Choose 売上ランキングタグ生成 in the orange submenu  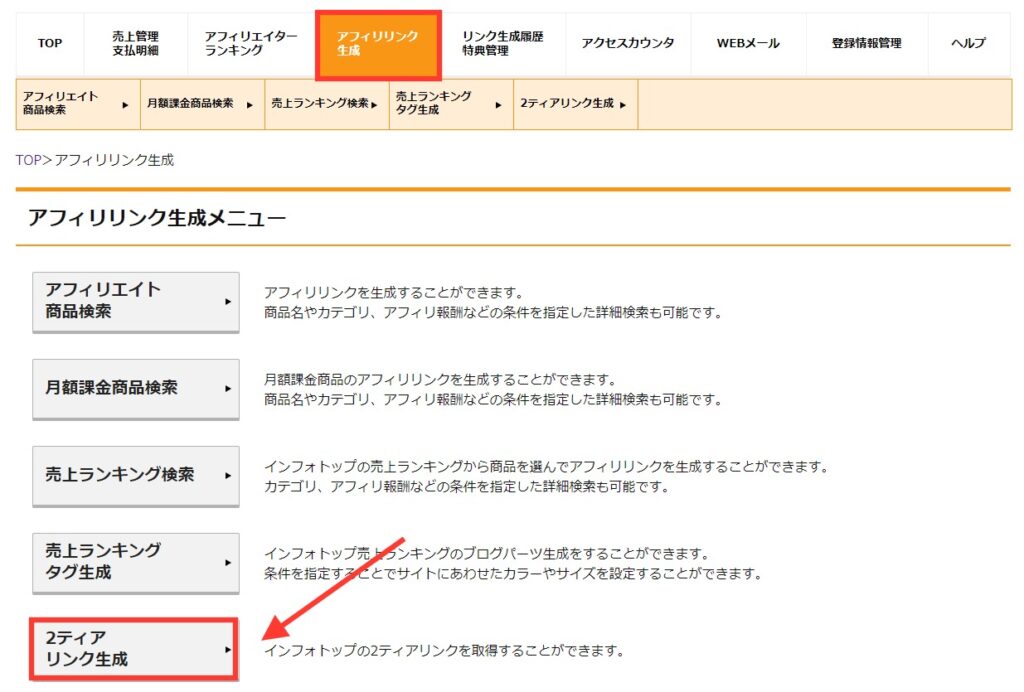tap(450, 104)
